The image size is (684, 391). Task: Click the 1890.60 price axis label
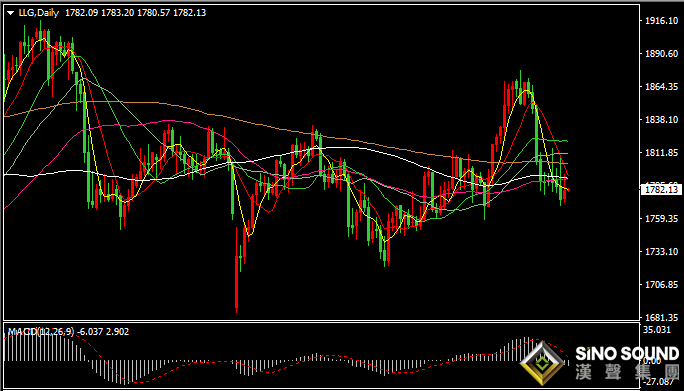[661, 54]
